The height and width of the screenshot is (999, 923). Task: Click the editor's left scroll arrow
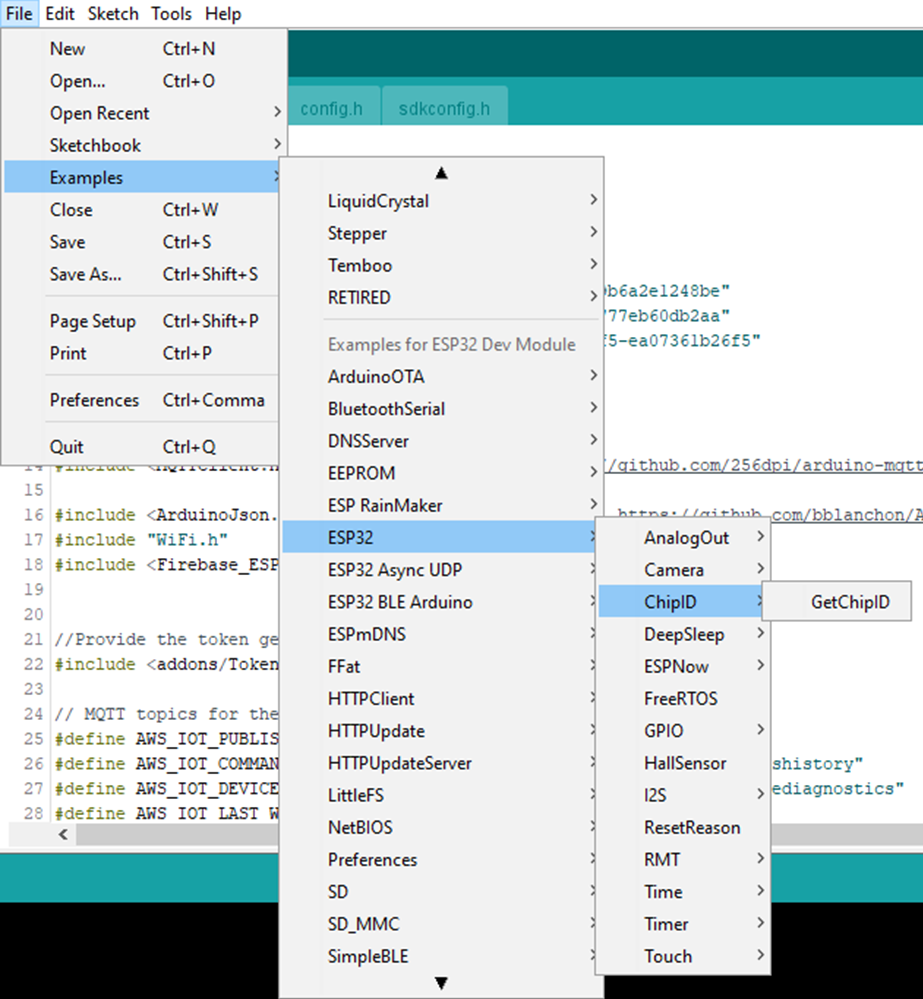(x=63, y=834)
